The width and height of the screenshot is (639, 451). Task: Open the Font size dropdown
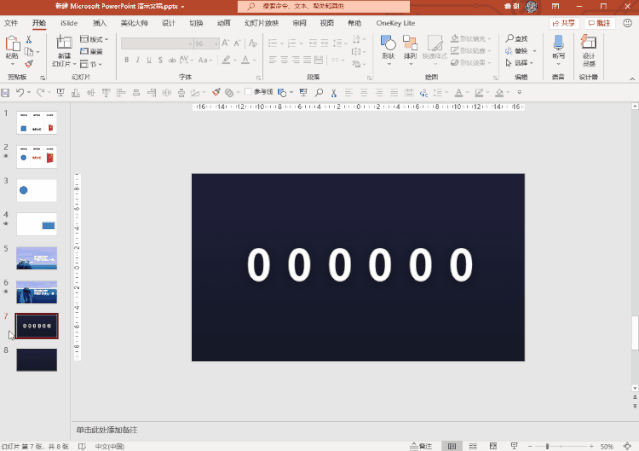pos(216,43)
